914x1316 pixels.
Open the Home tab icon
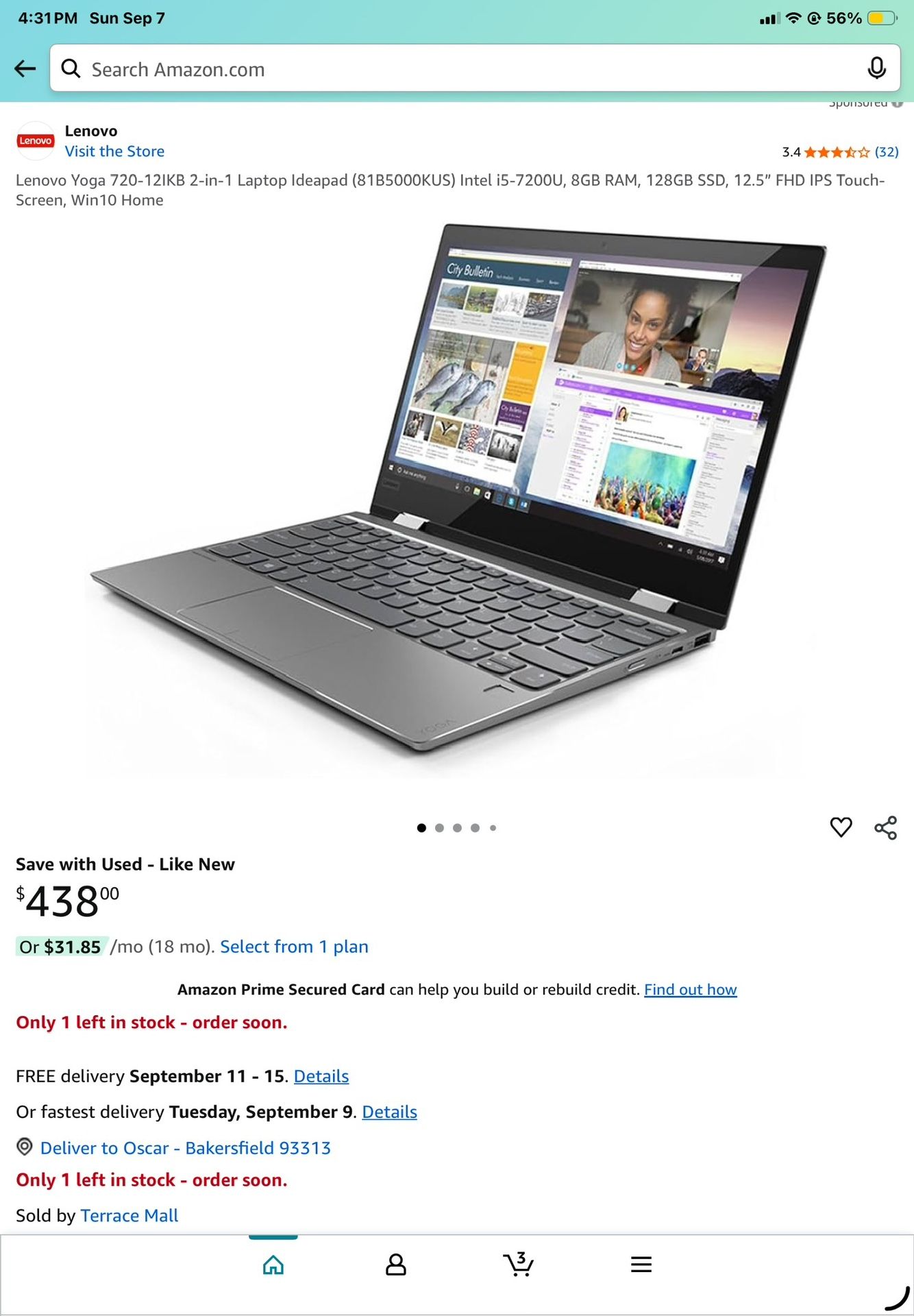pyautogui.click(x=273, y=1265)
